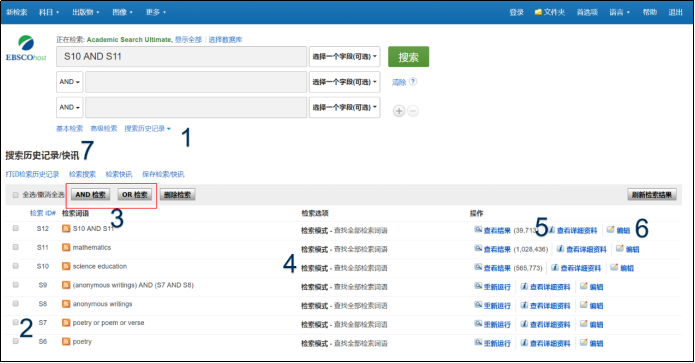The image size is (695, 363).
Task: Click the RSS icon on row S9
Action: tap(66, 285)
